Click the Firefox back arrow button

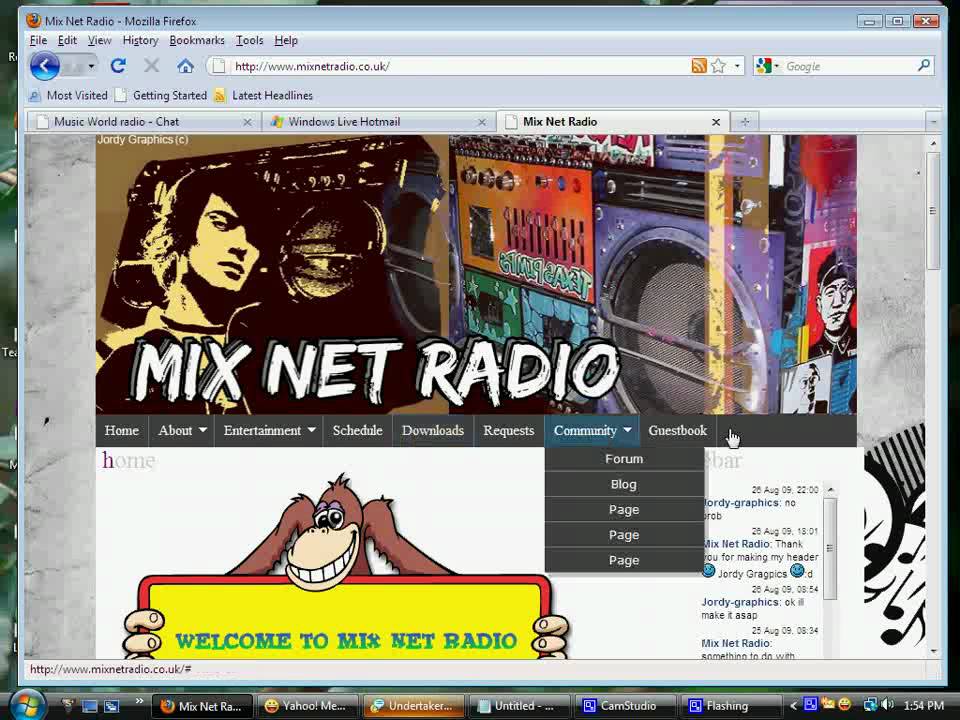pyautogui.click(x=45, y=66)
